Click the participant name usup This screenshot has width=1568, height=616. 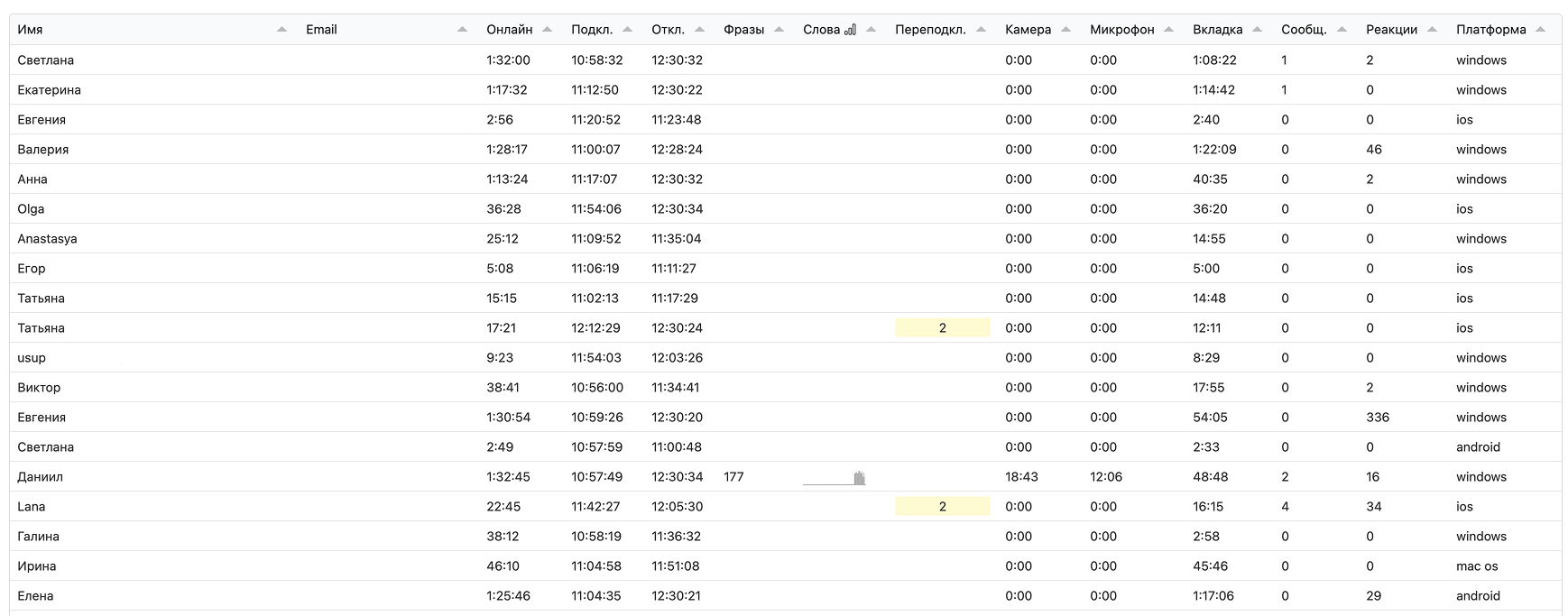click(x=32, y=358)
